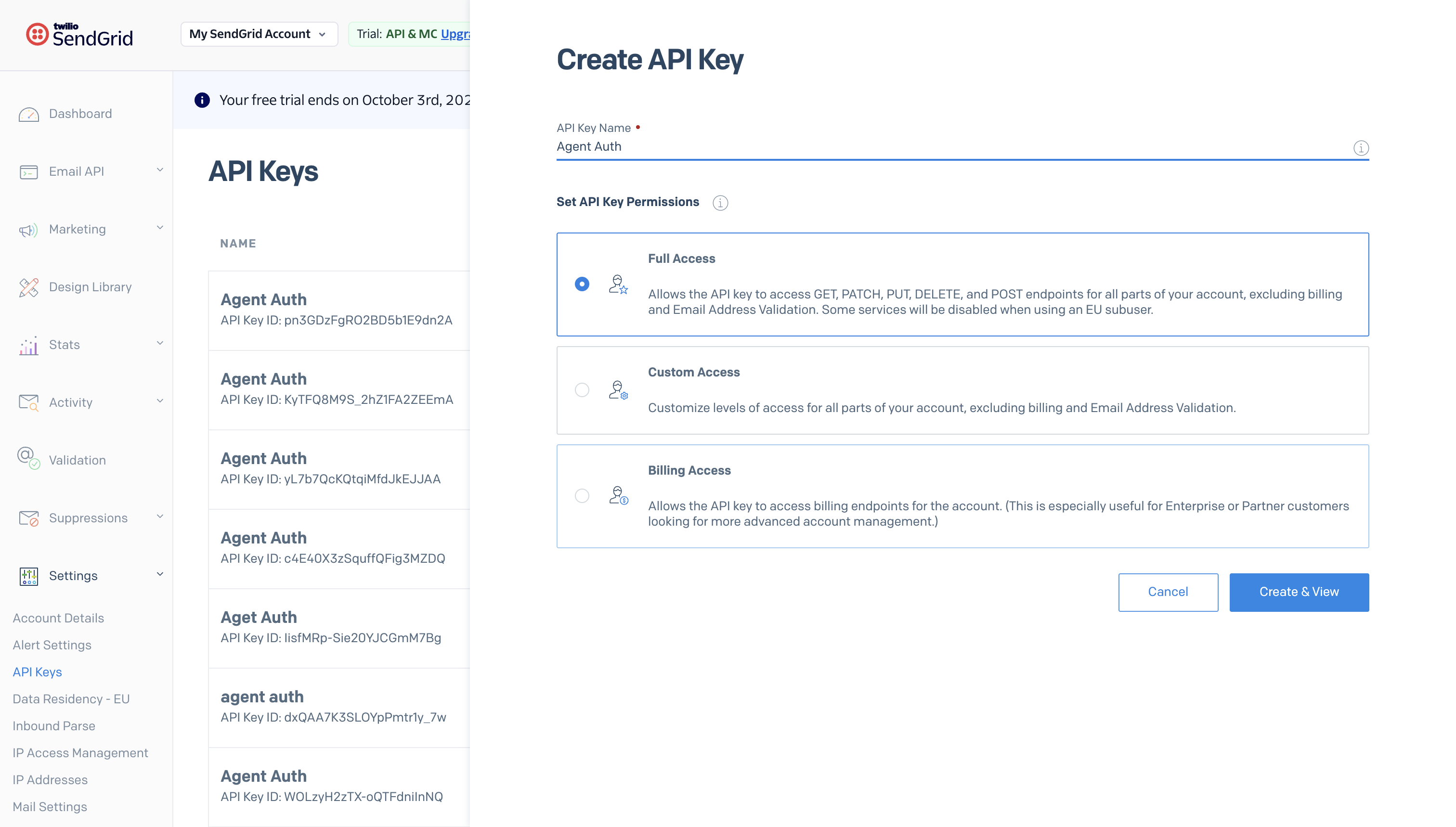Click the Set API Key Permissions info icon
This screenshot has height=827, width=1456.
coord(720,203)
